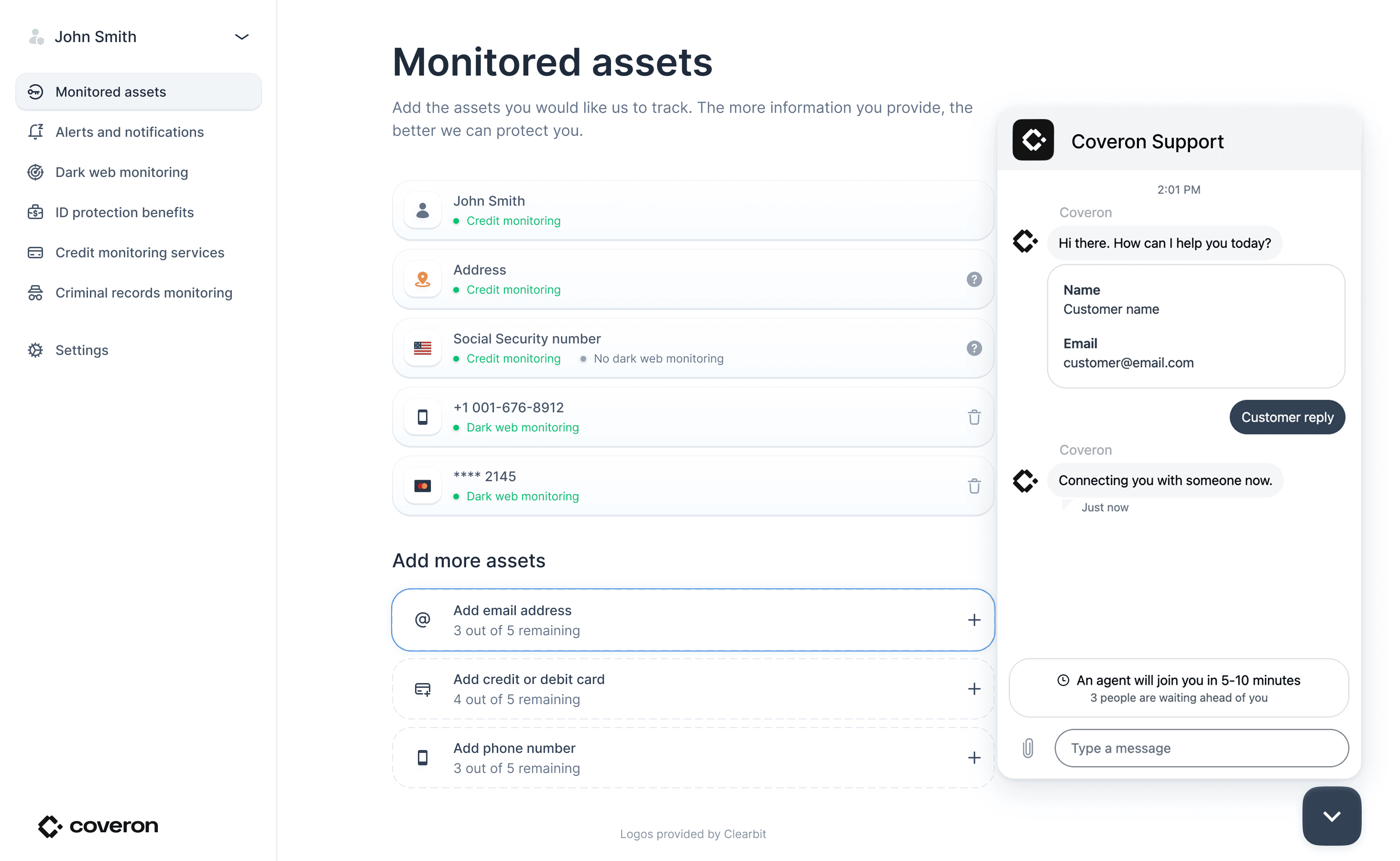
Task: Click Dark web monitoring status under **** 2145
Action: click(523, 497)
